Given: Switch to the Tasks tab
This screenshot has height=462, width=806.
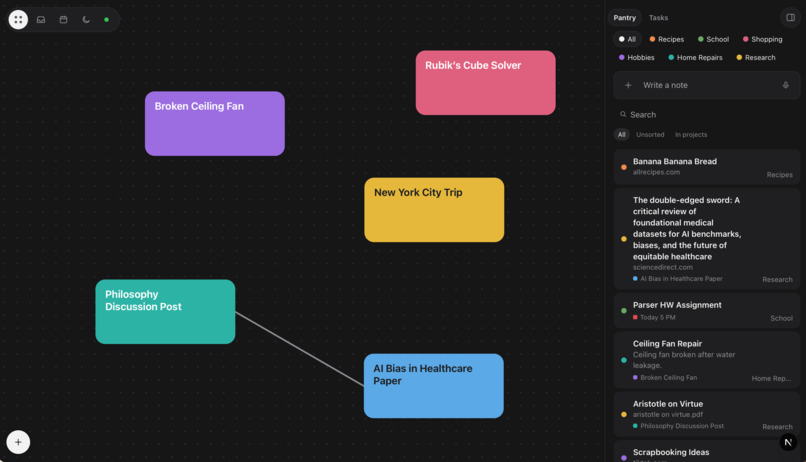Looking at the screenshot, I should pyautogui.click(x=658, y=17).
